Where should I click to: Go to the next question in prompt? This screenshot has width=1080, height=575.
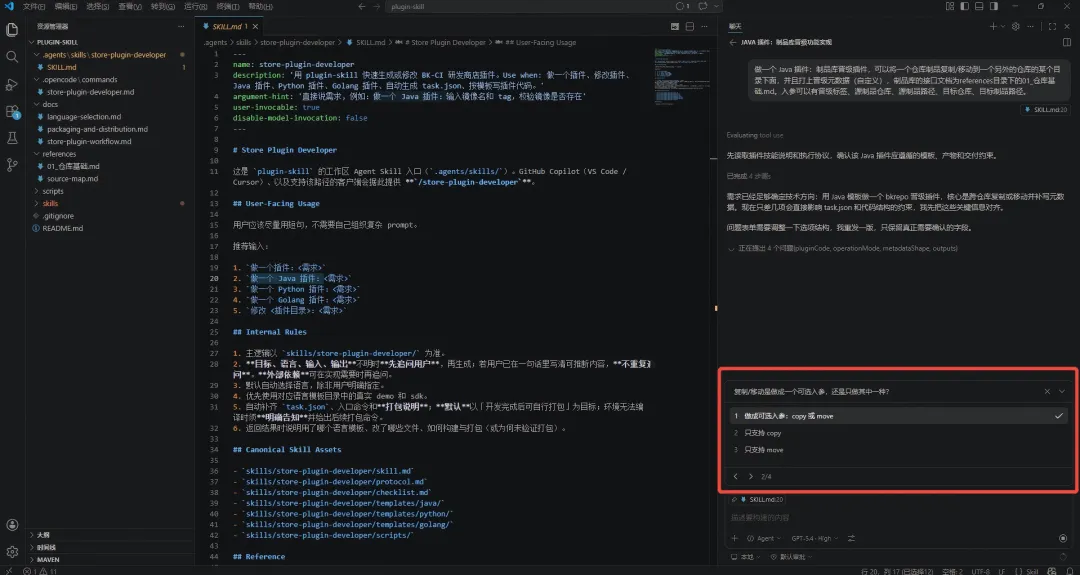point(750,477)
